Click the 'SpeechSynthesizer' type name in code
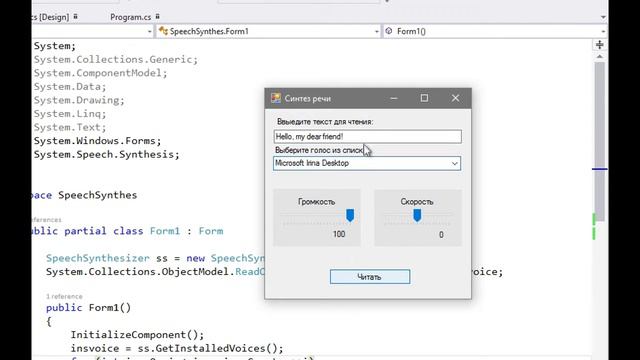Viewport: 640px width, 360px height. pyautogui.click(x=98, y=258)
